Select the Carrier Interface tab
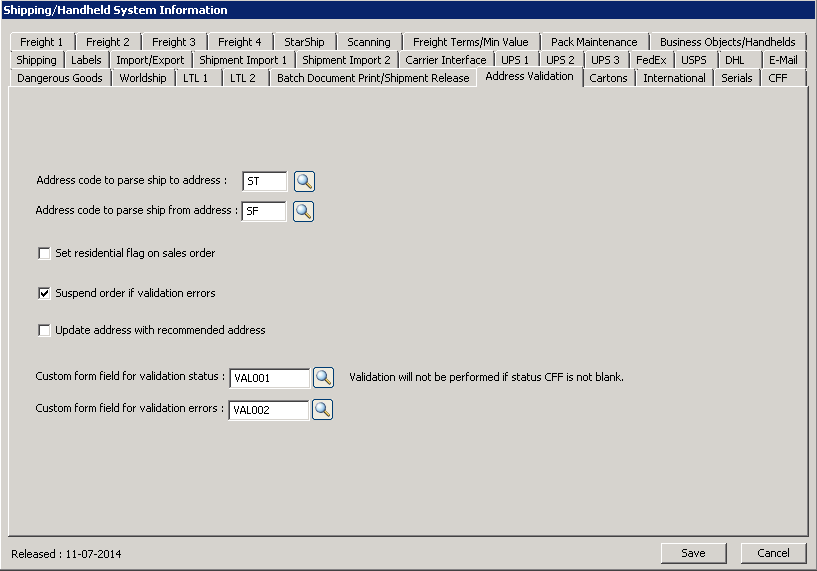 (x=446, y=60)
